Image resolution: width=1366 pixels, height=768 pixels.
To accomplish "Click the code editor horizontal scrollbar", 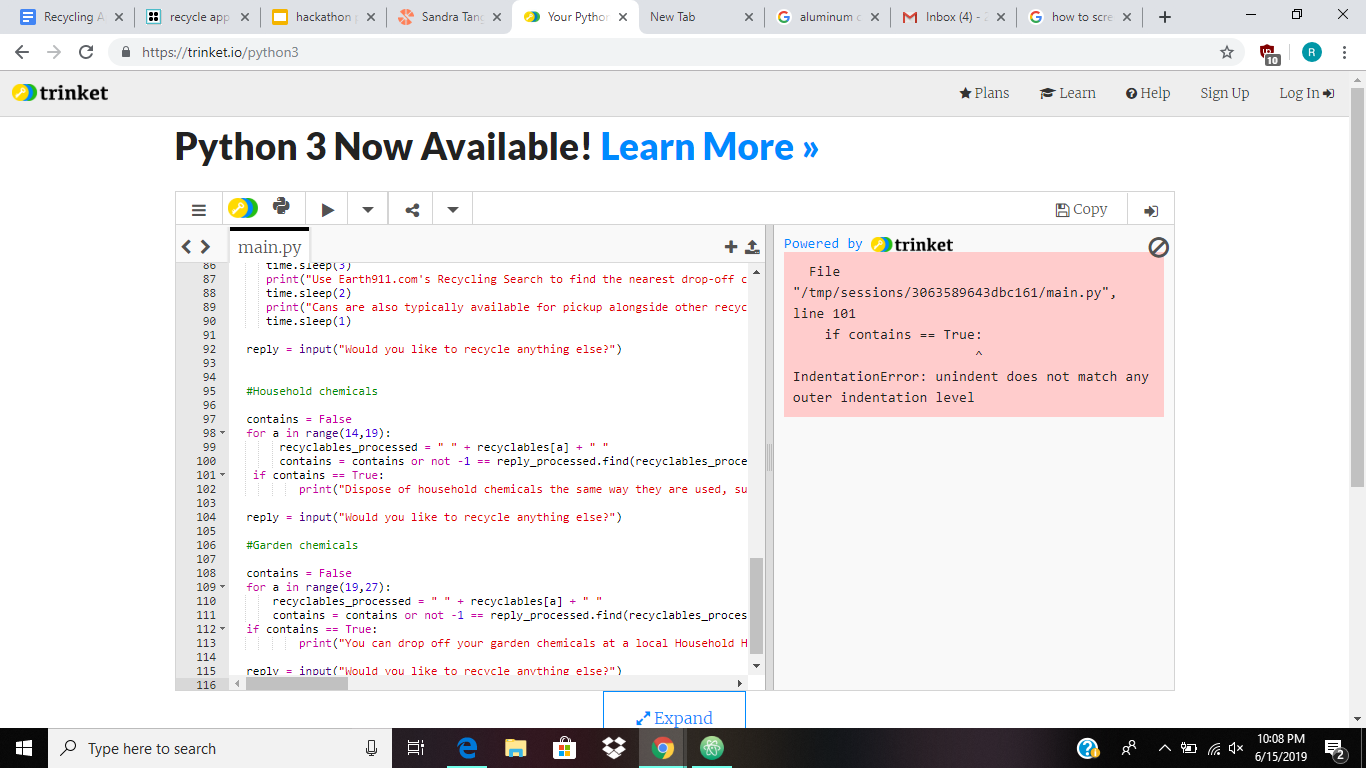I will click(298, 684).
